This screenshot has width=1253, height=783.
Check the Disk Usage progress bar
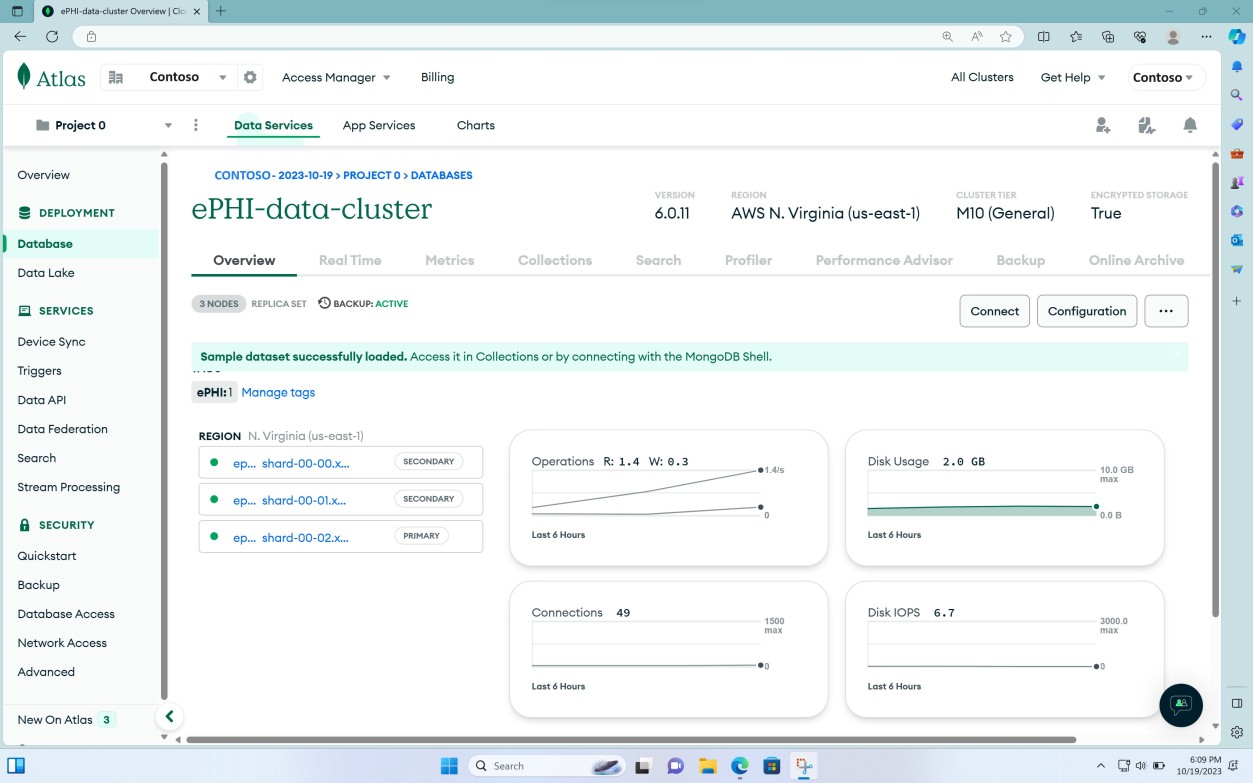[x=980, y=509]
